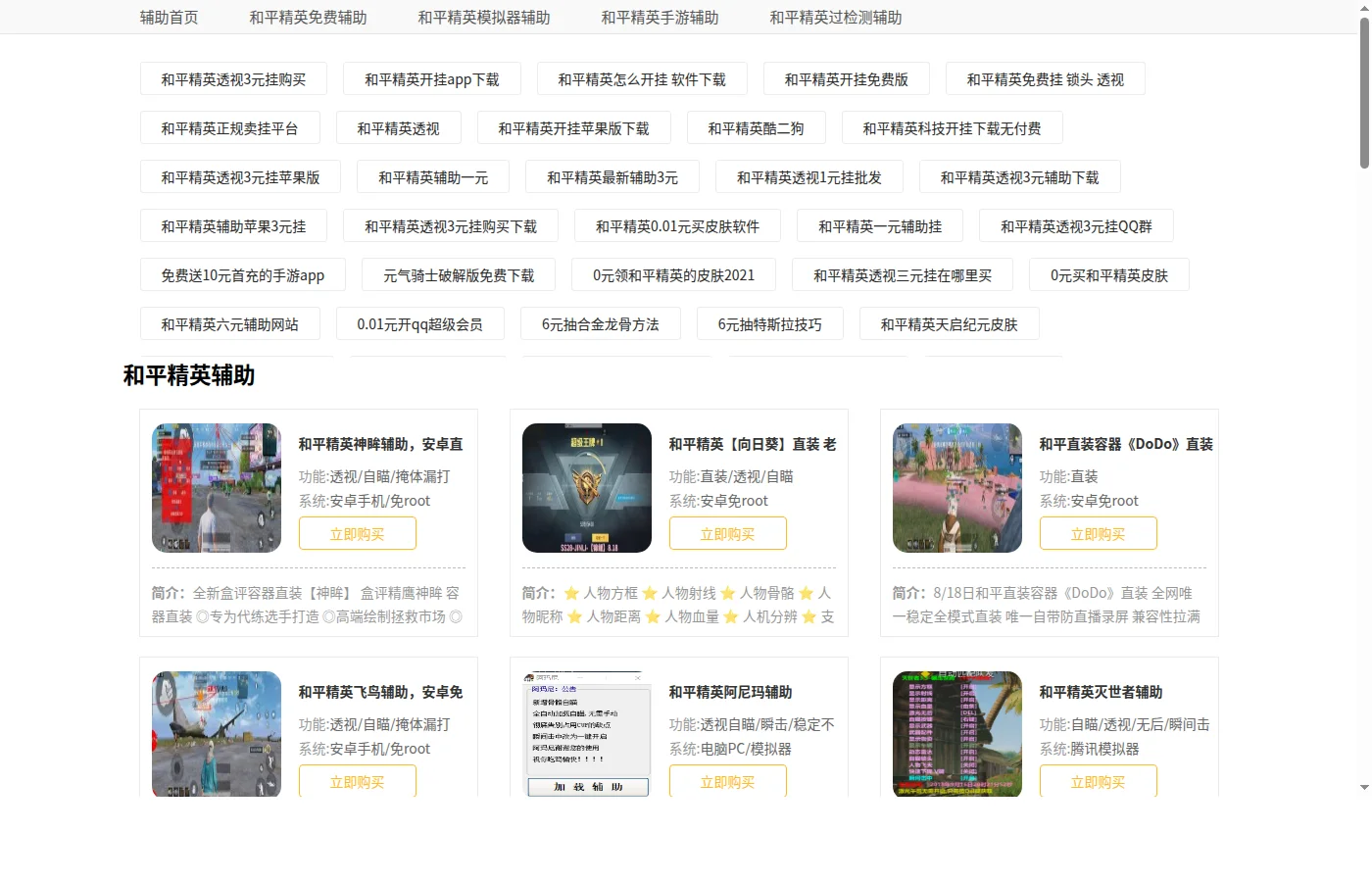Open title 和平精英飞鸟辅助，安卓免

pos(381,692)
